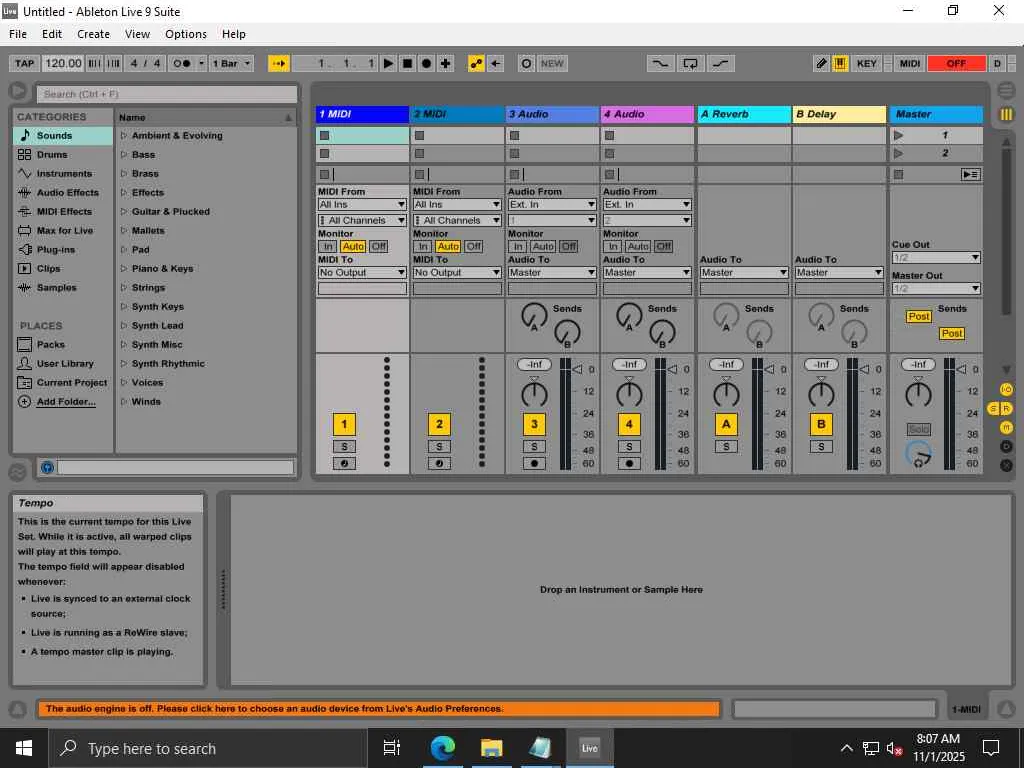Open 4 Audio 'Master' output dropdown
Screen dimensions: 1024x768
click(x=647, y=272)
